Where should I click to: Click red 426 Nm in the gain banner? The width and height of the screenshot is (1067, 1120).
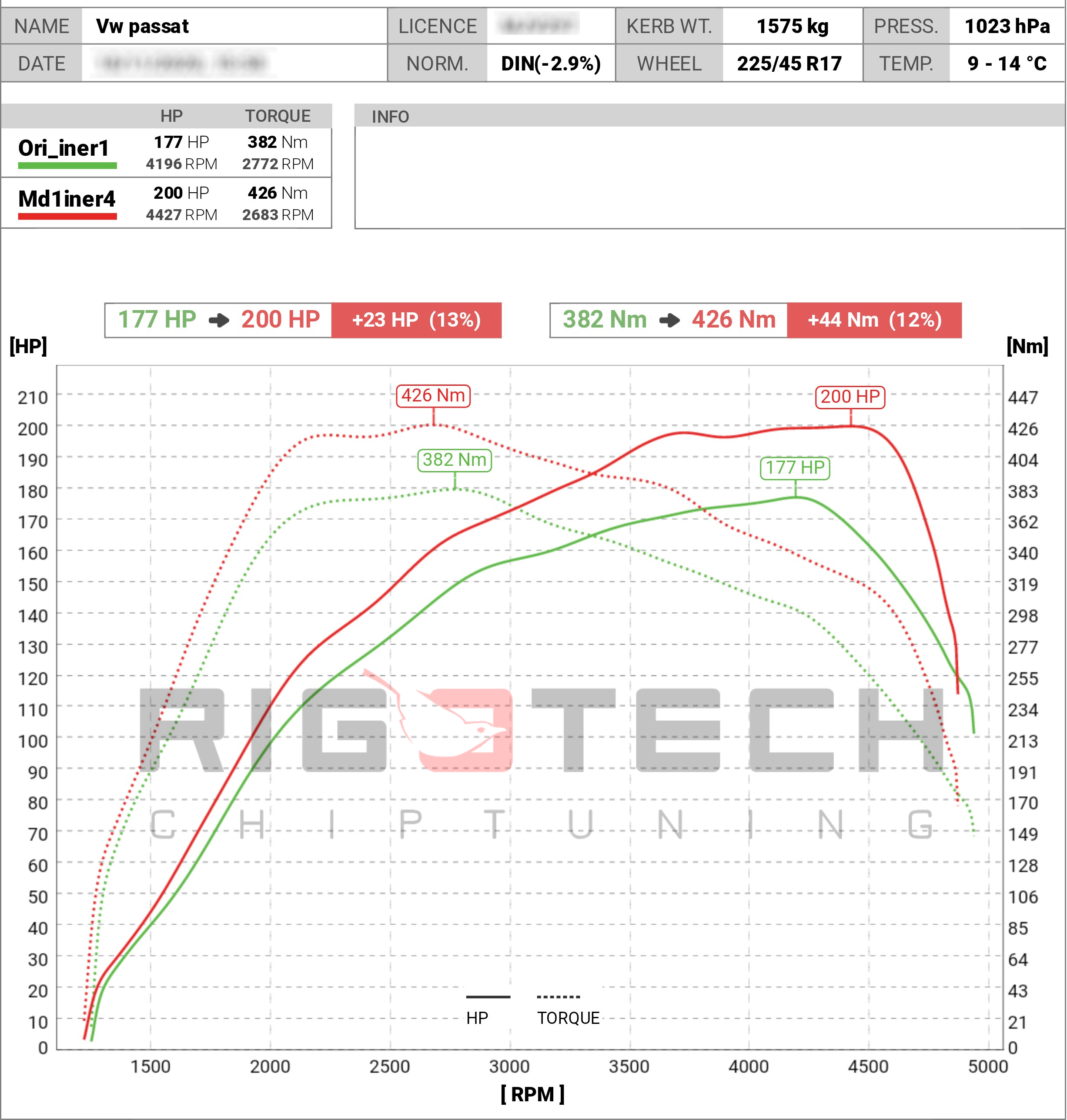(x=734, y=320)
